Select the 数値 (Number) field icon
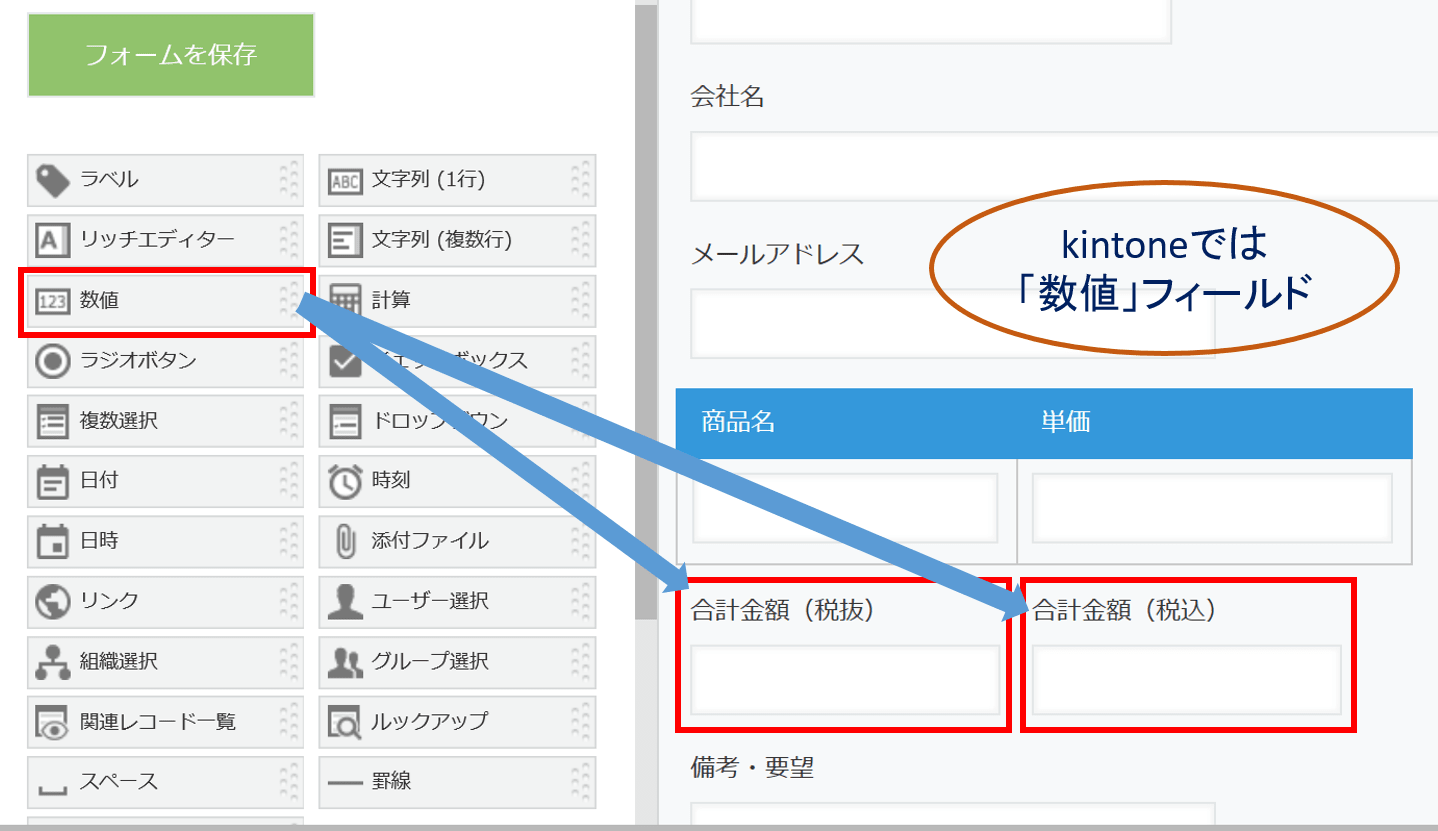This screenshot has width=1438, height=831. tap(165, 300)
